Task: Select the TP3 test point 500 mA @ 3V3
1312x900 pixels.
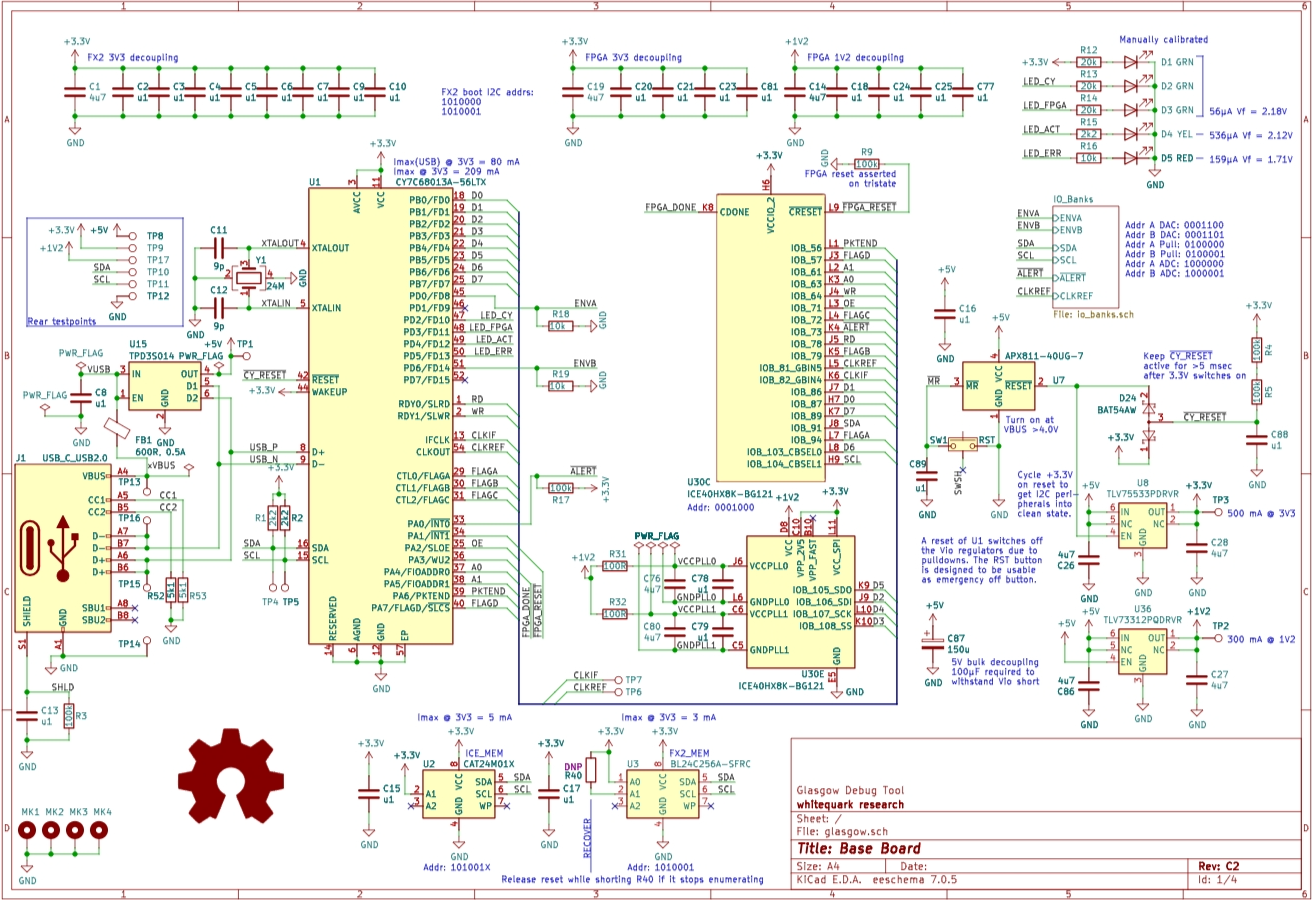Action: pos(1217,512)
